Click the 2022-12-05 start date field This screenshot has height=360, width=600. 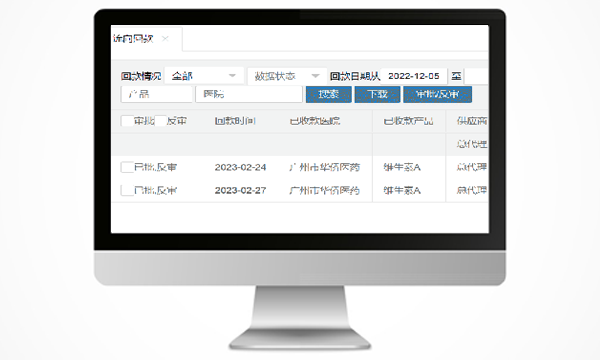414,76
